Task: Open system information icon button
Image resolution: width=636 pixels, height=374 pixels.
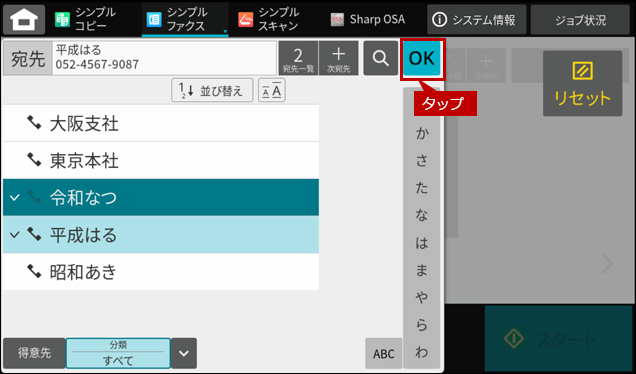Action: [477, 19]
